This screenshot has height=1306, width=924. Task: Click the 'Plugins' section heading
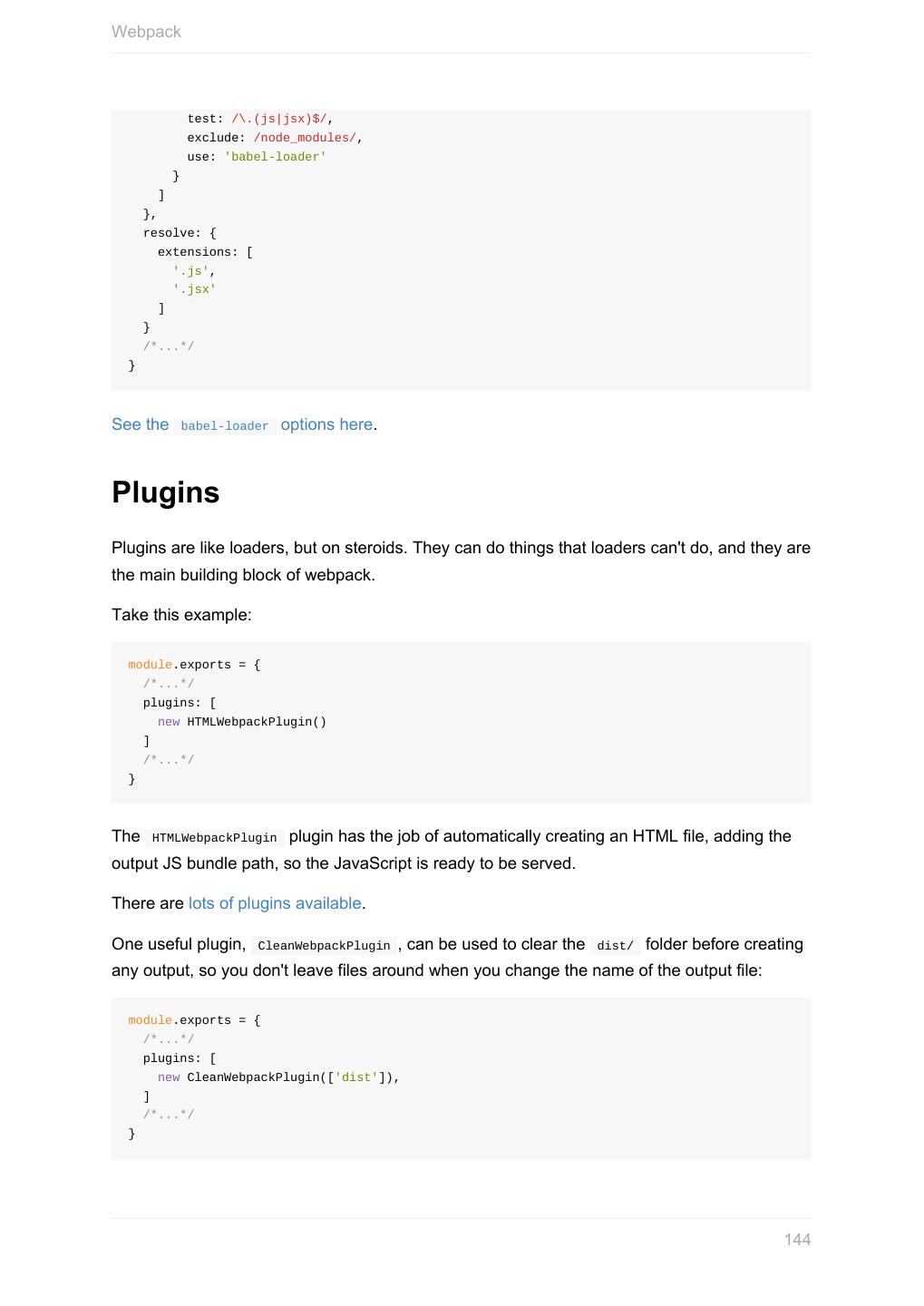pyautogui.click(x=165, y=492)
